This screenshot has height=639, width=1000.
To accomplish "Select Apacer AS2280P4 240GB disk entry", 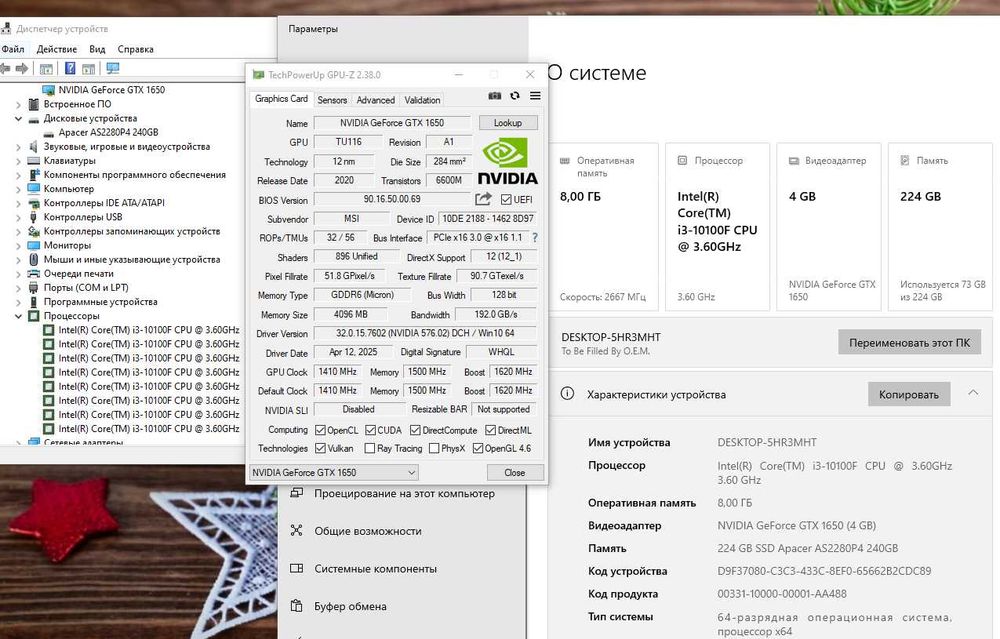I will tap(108, 133).
